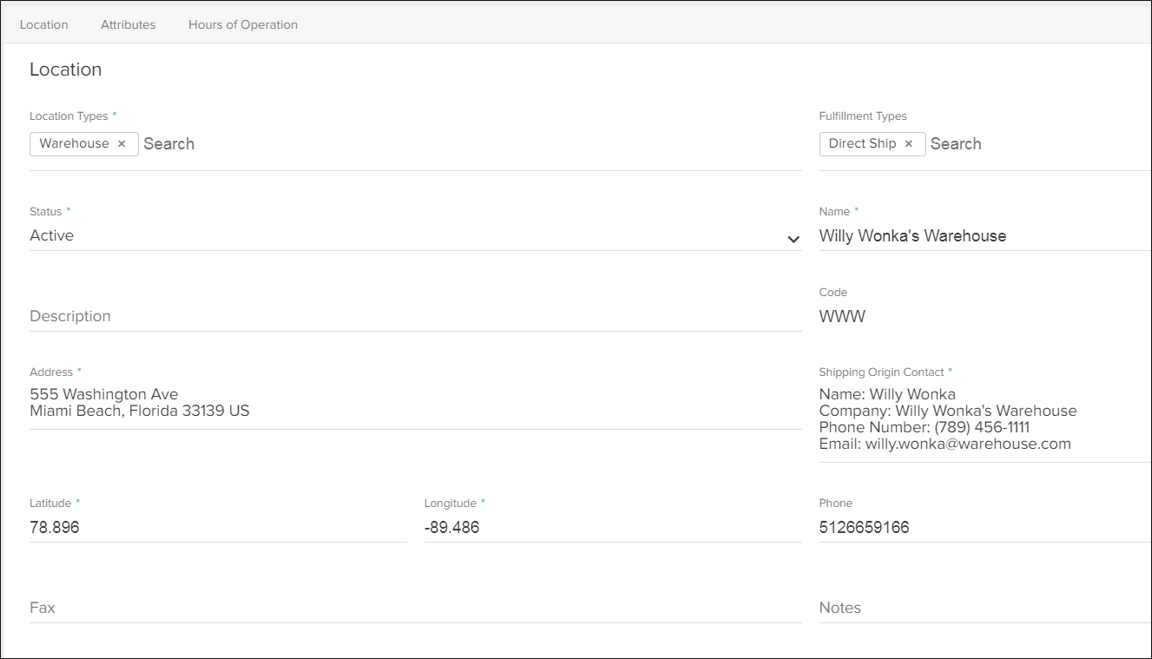Click the shipping contact phone (789) 456-1111
The height and width of the screenshot is (659, 1152).
[x=982, y=428]
